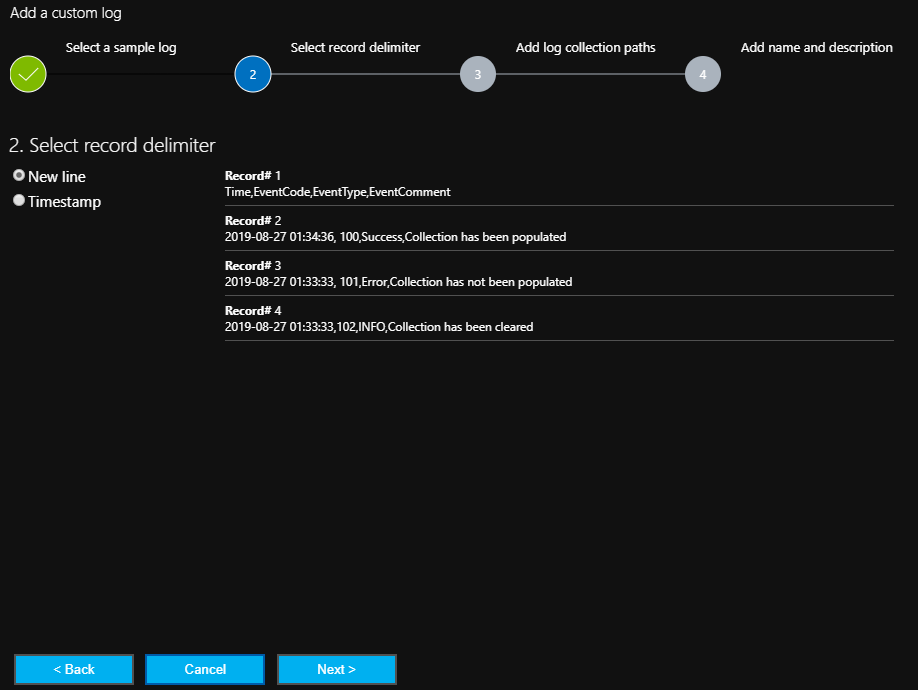
Task: Open step indicator between delimiter and collection paths
Action: click(x=477, y=74)
